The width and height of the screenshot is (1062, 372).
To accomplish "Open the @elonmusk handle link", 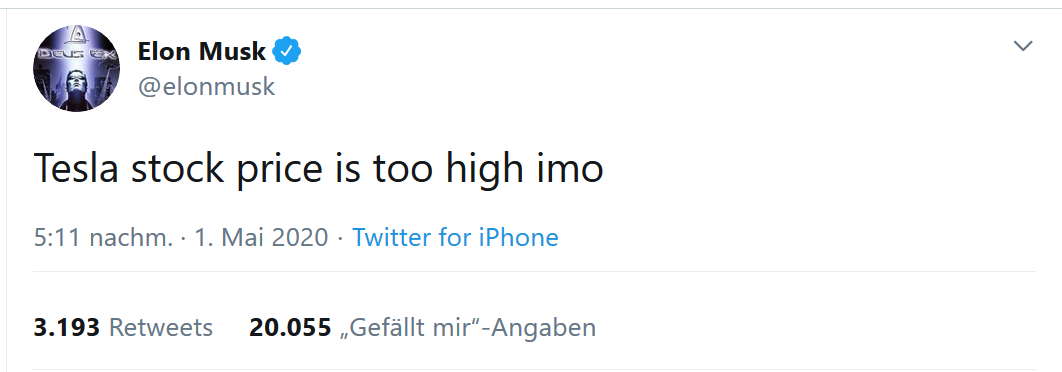I will tap(207, 87).
